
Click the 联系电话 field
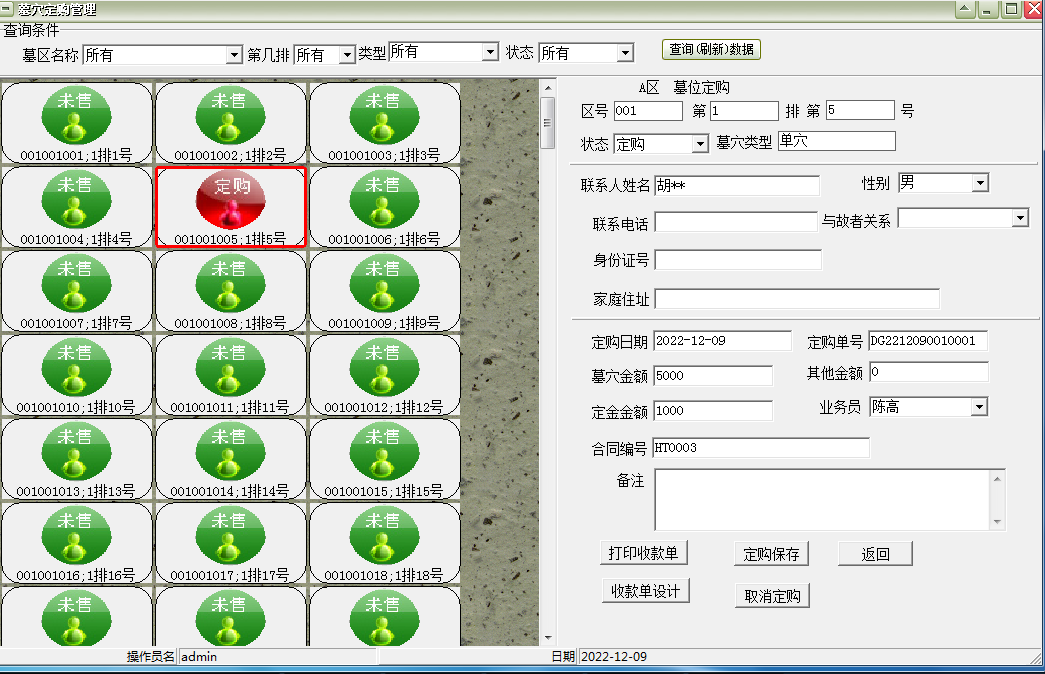coord(736,222)
